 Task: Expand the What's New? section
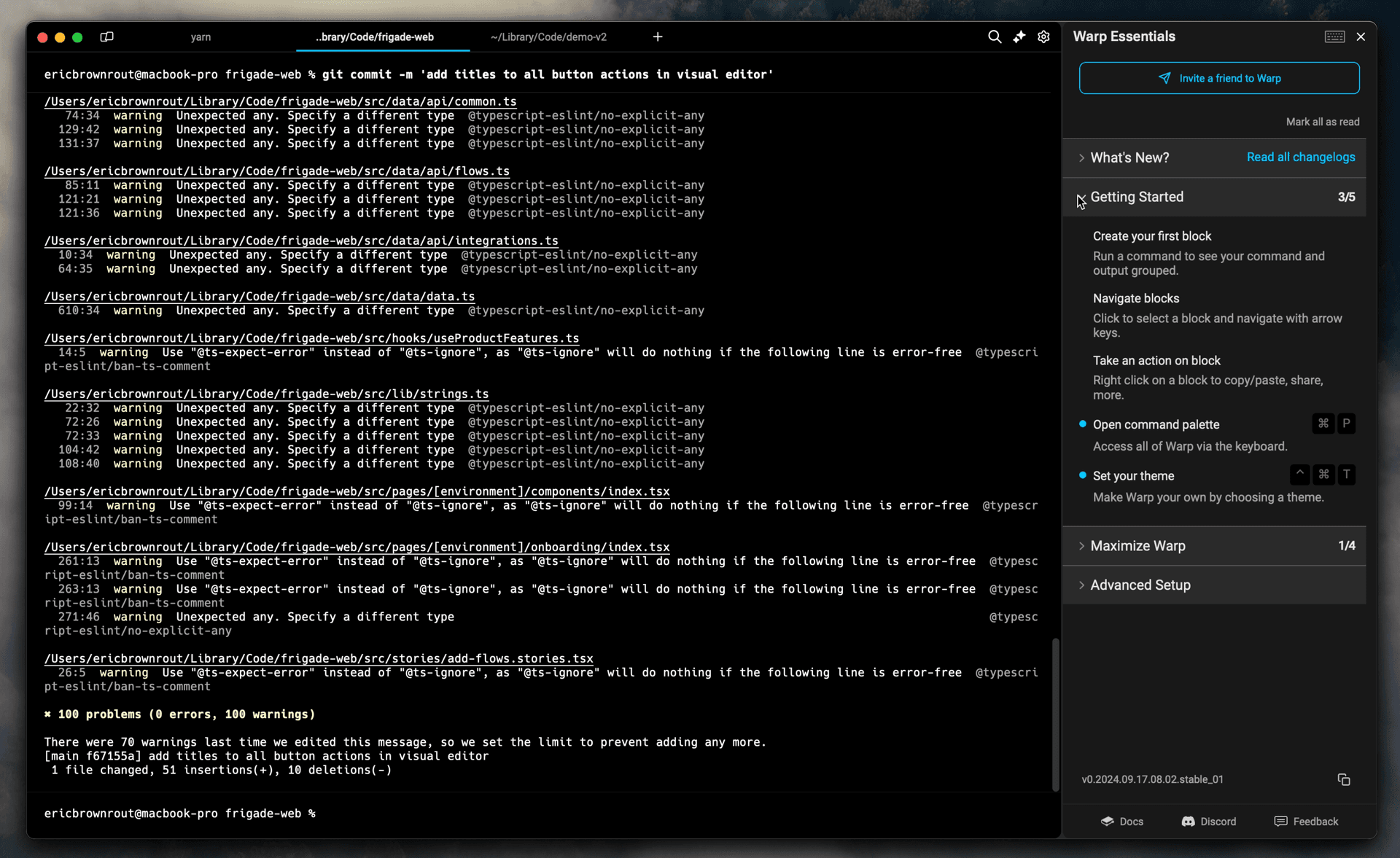click(1129, 157)
